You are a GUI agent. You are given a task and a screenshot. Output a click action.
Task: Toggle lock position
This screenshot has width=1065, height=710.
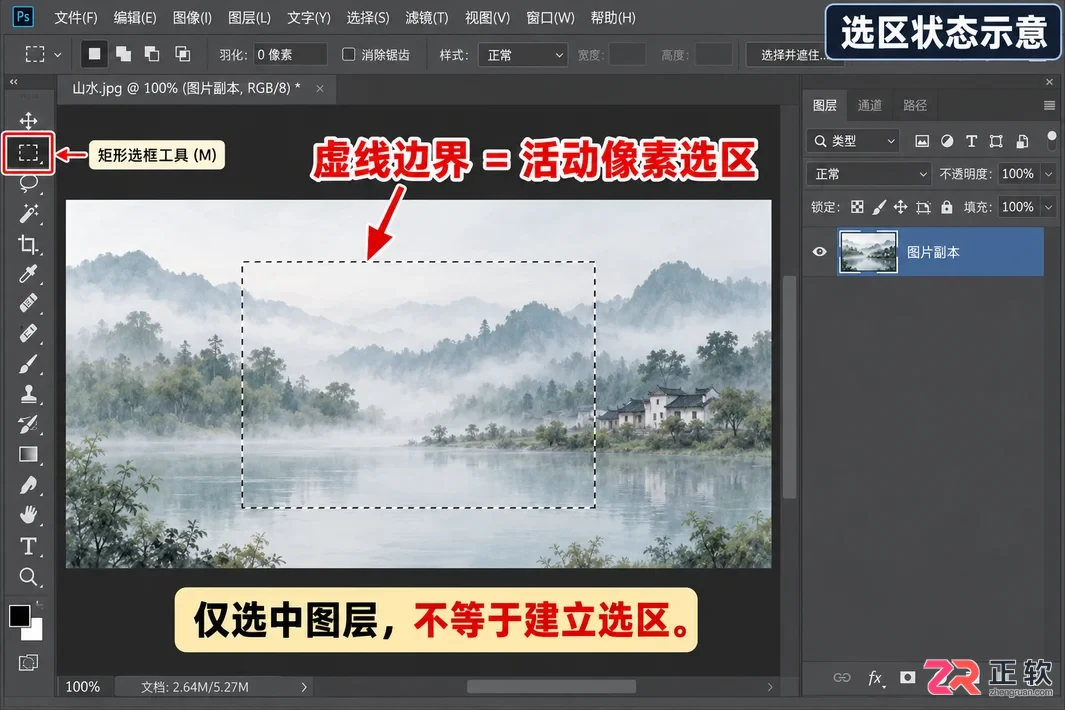901,207
